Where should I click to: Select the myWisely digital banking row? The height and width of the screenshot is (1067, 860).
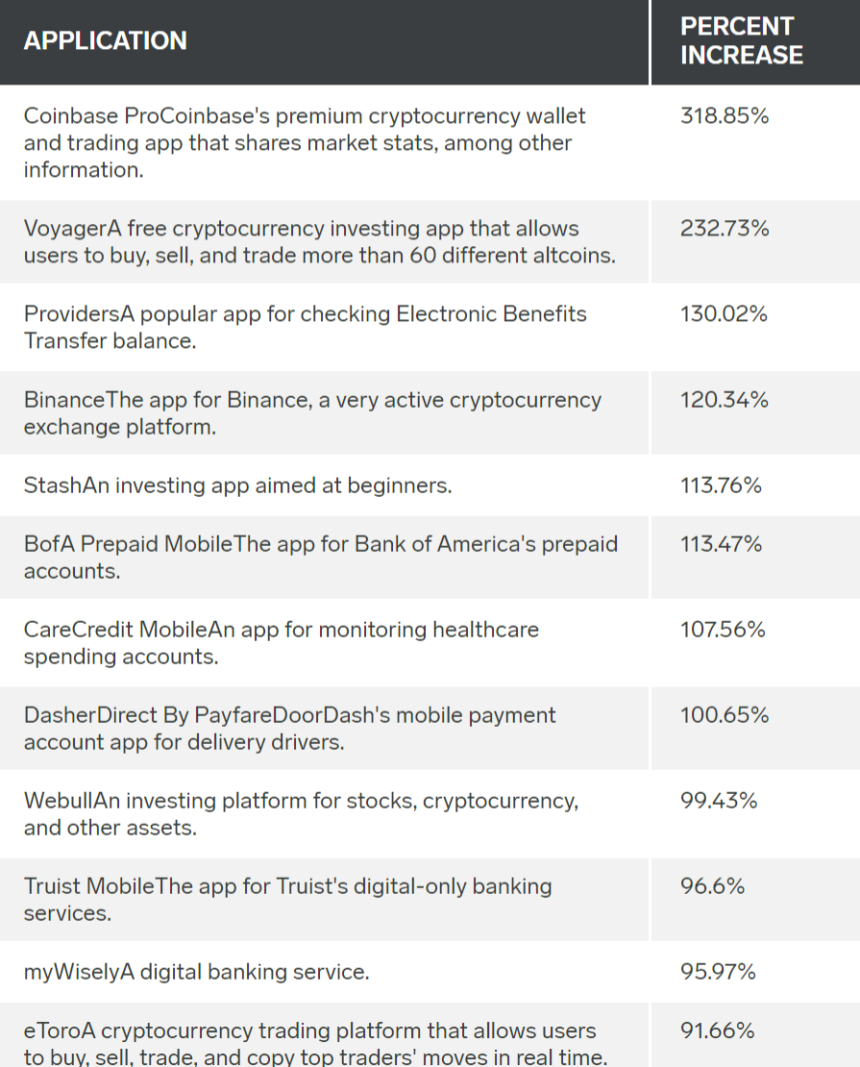tap(196, 972)
